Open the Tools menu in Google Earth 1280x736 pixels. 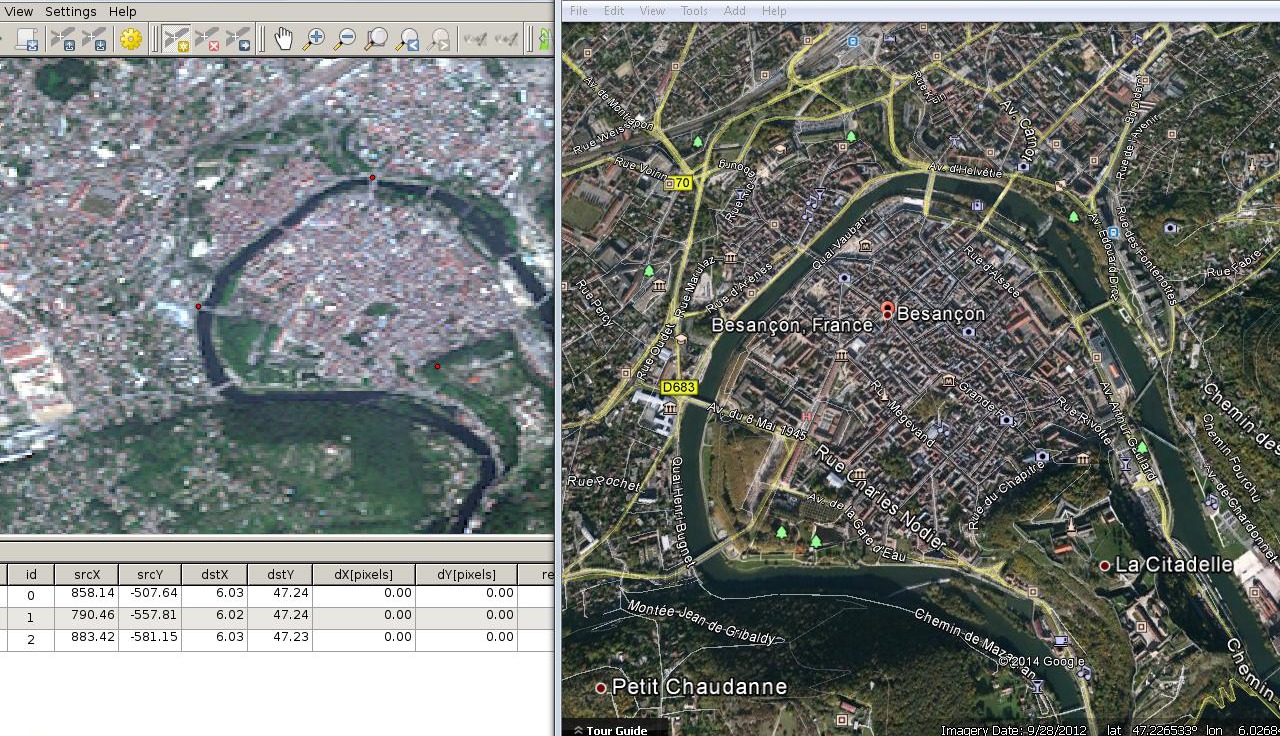click(694, 11)
